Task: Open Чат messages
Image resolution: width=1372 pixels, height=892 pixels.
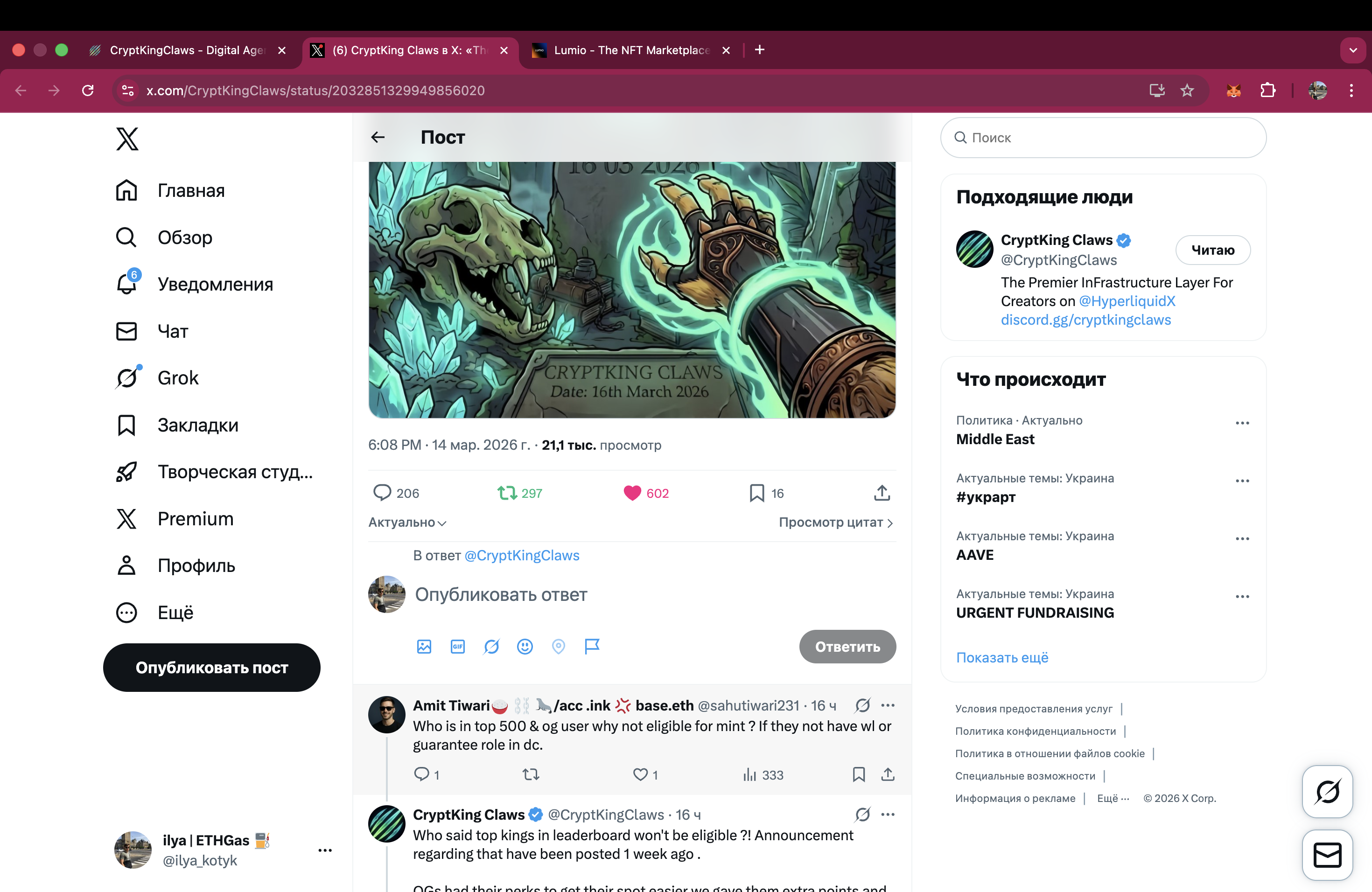Action: [x=152, y=331]
